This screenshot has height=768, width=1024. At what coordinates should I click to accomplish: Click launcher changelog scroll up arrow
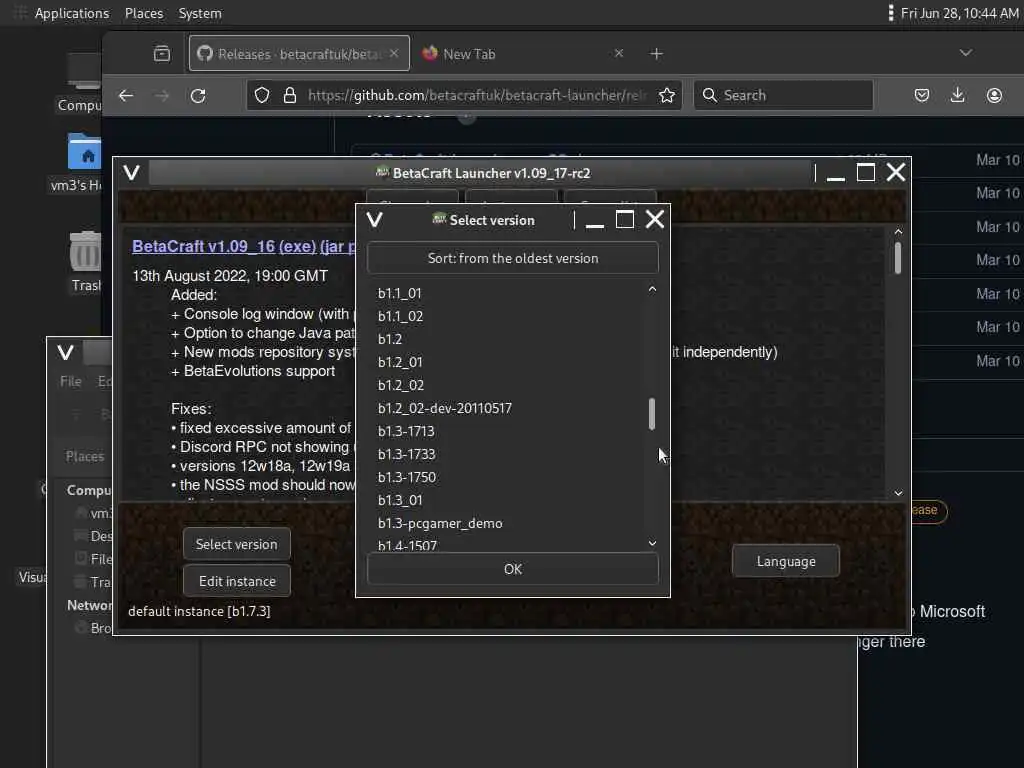(898, 231)
